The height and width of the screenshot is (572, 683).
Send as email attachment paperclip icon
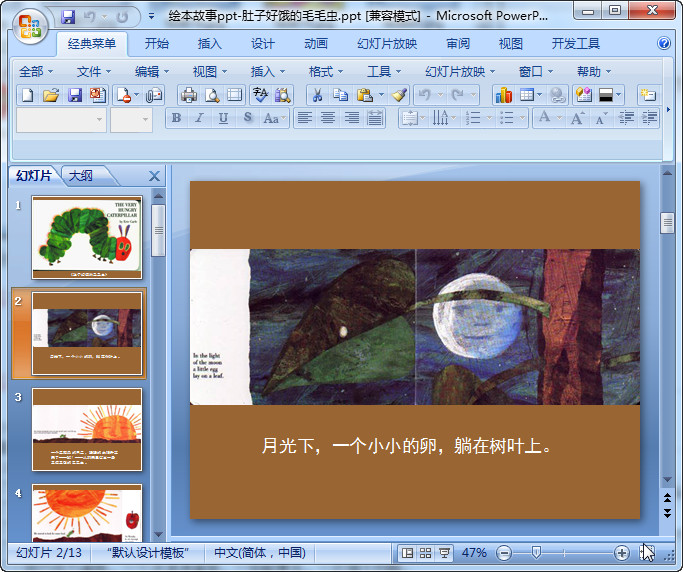click(x=154, y=95)
